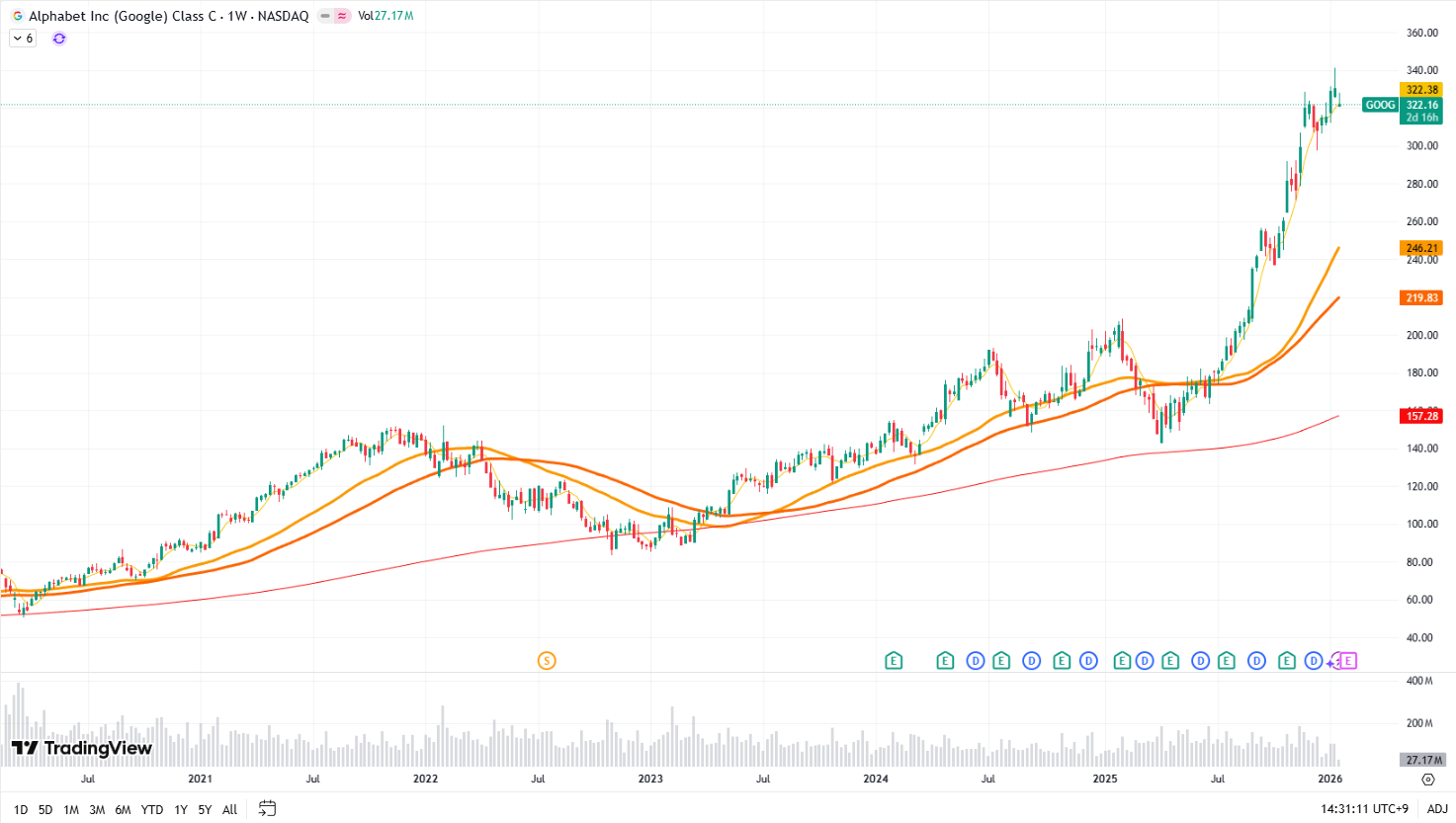The height and width of the screenshot is (823, 1456).
Task: Click the orange 246.21 moving average label
Action: 1421,248
